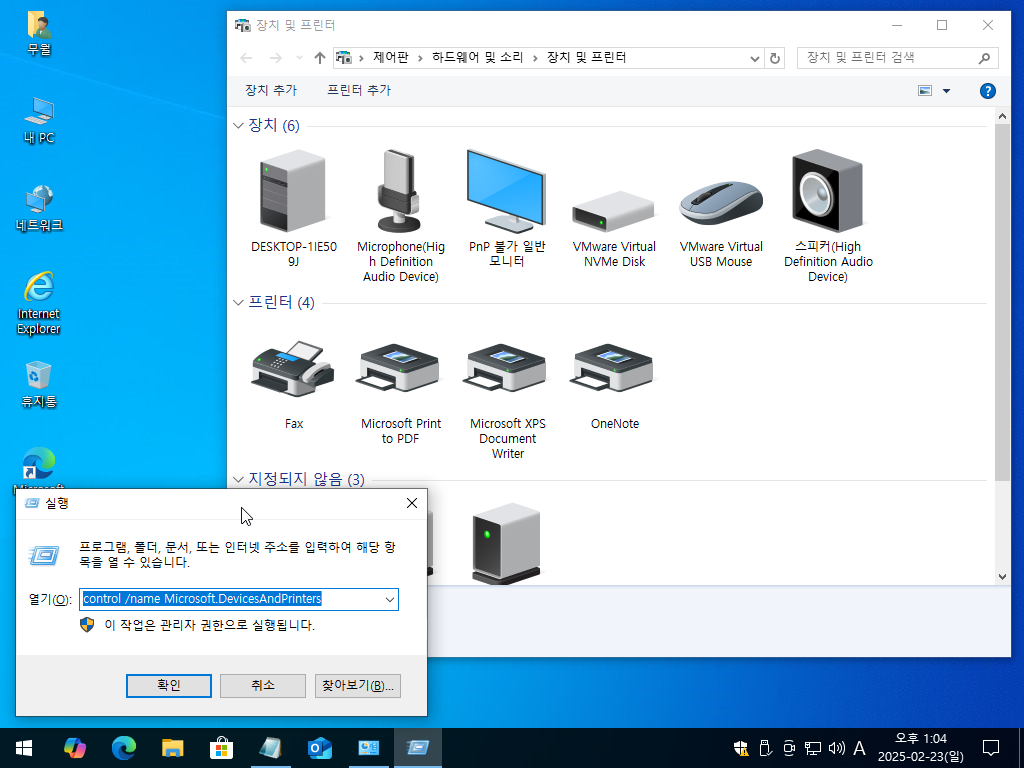Open the 무궐 user folder on desktop

pyautogui.click(x=39, y=33)
